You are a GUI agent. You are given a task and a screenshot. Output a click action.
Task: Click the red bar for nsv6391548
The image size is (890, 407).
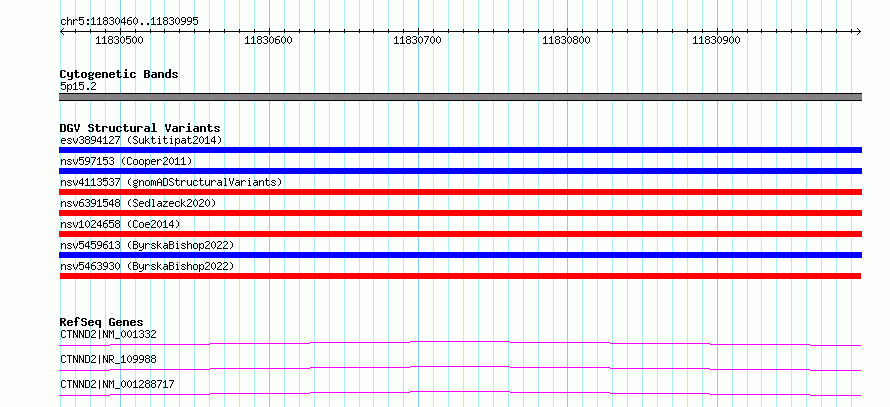[460, 213]
